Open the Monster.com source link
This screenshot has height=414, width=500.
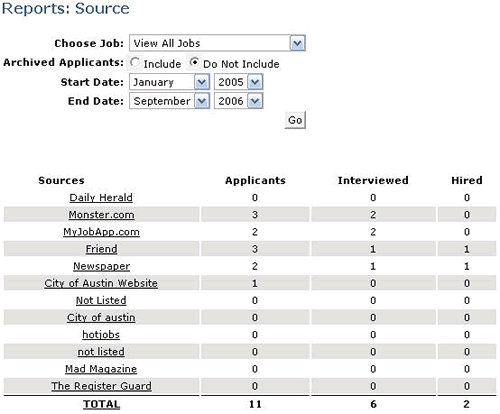click(x=101, y=215)
